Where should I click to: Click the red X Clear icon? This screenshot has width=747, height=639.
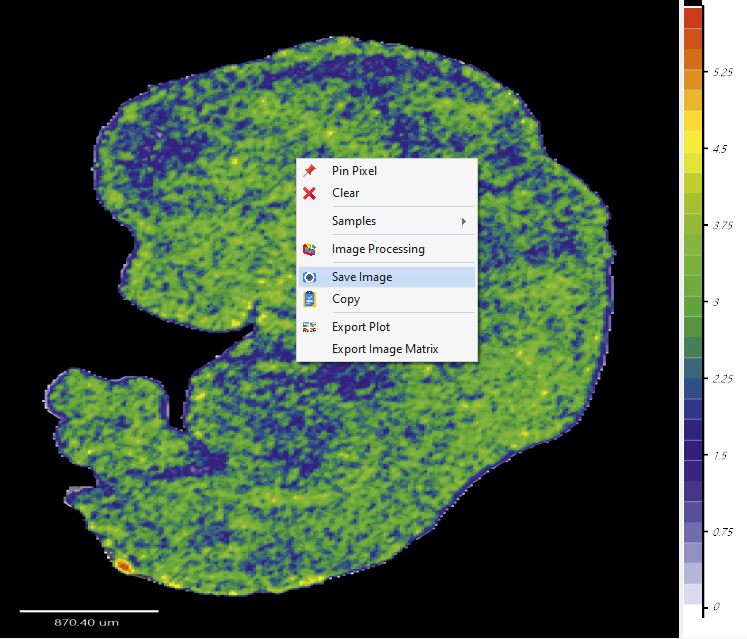pyautogui.click(x=310, y=193)
